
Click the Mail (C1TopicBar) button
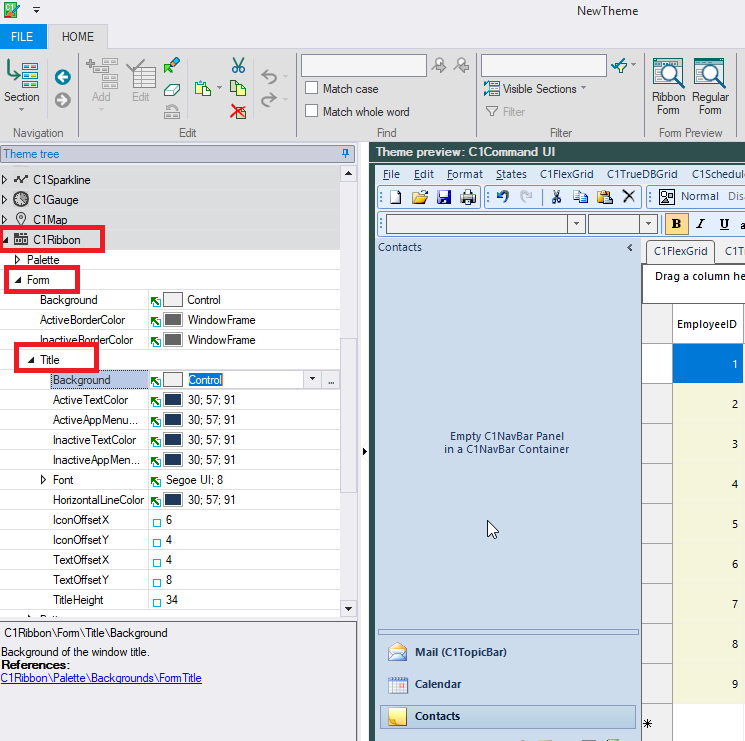[507, 652]
